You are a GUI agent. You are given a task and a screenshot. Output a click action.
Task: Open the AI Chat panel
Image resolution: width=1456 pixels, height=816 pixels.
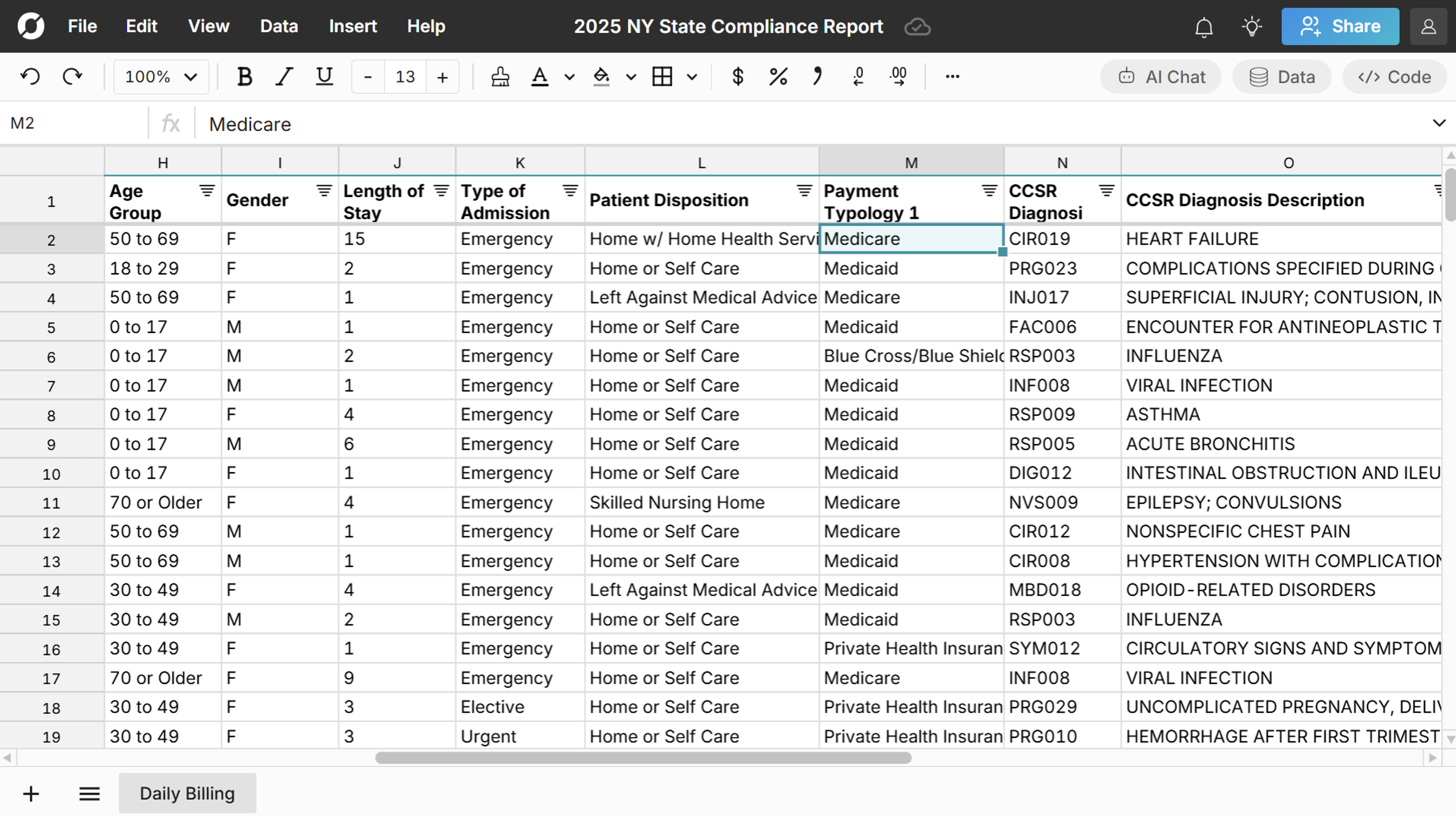point(1161,77)
